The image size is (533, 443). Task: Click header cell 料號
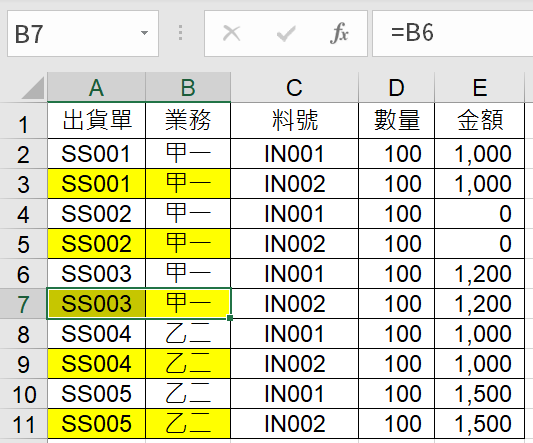click(294, 120)
